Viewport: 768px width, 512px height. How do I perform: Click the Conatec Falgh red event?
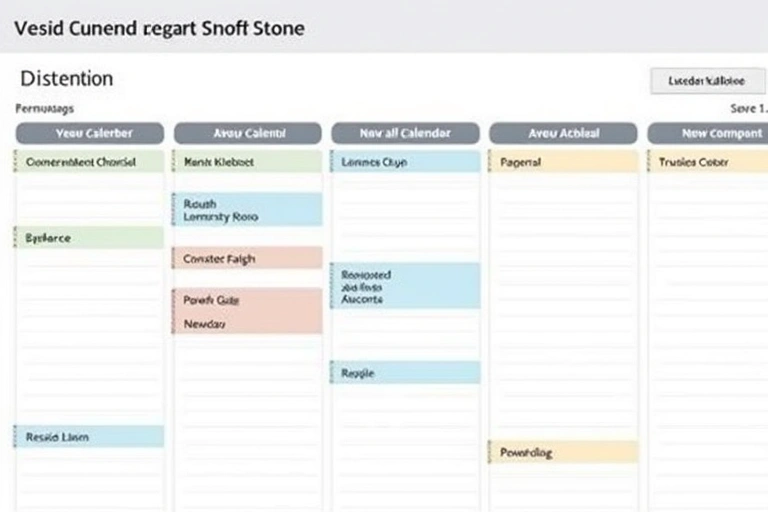tap(248, 258)
